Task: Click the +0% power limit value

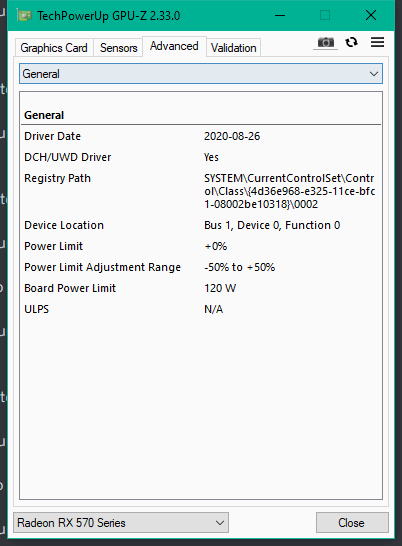Action: point(216,246)
